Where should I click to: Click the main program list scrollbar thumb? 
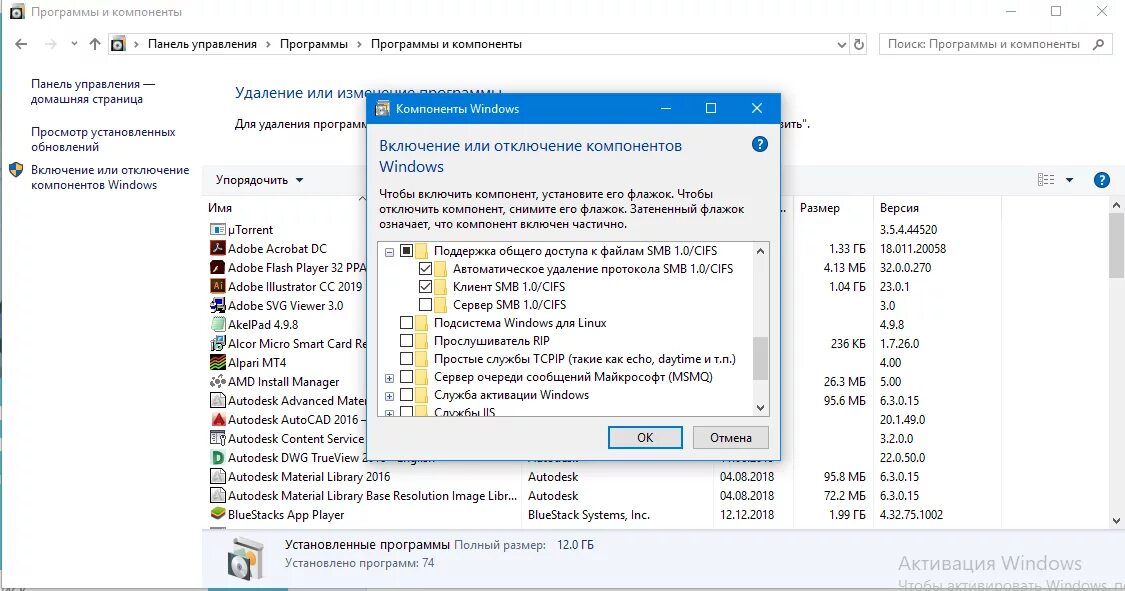pyautogui.click(x=1116, y=245)
